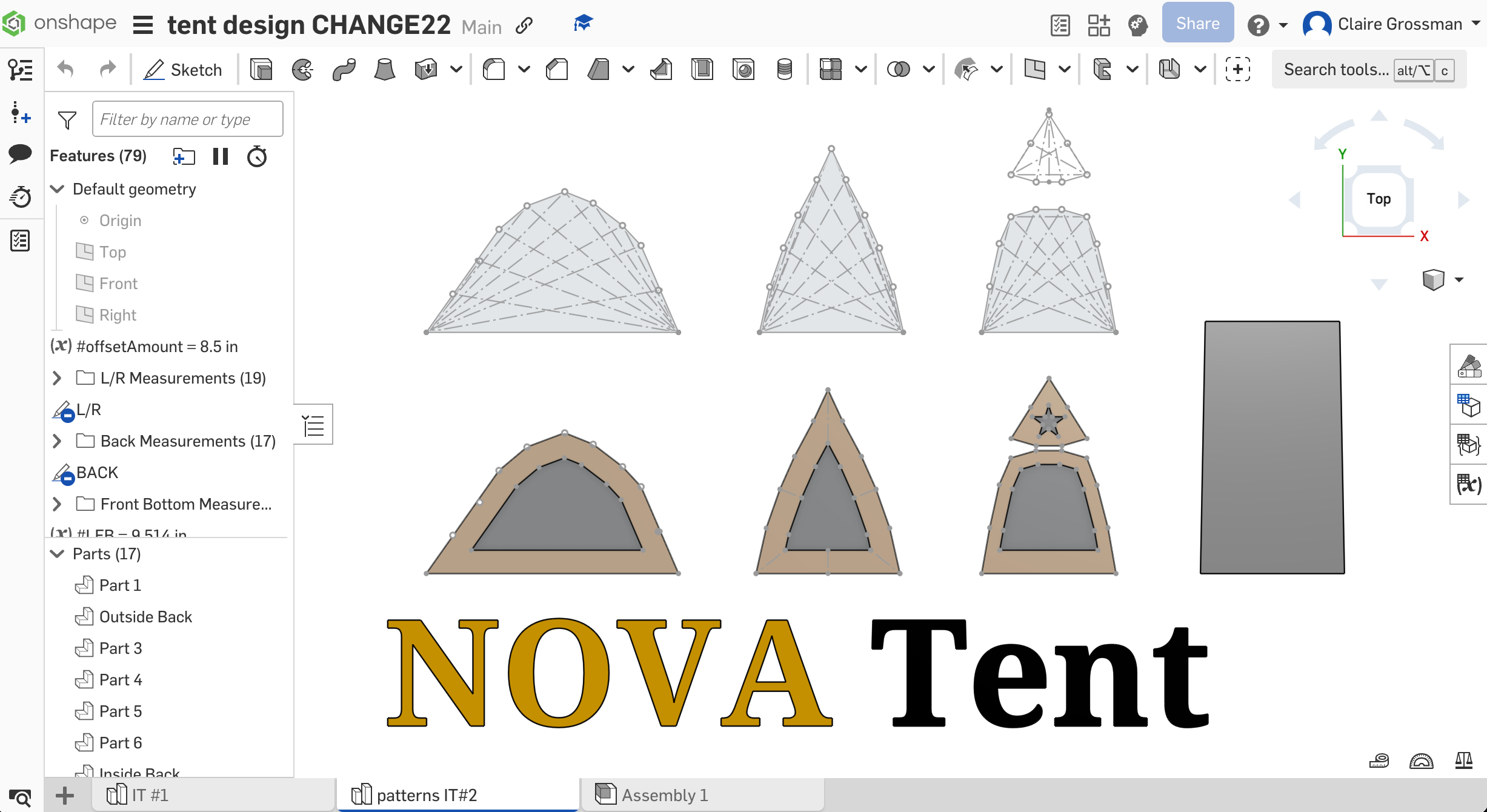Screen dimensions: 1487x812
Task: Select the Plane tool icon
Action: 1034,70
